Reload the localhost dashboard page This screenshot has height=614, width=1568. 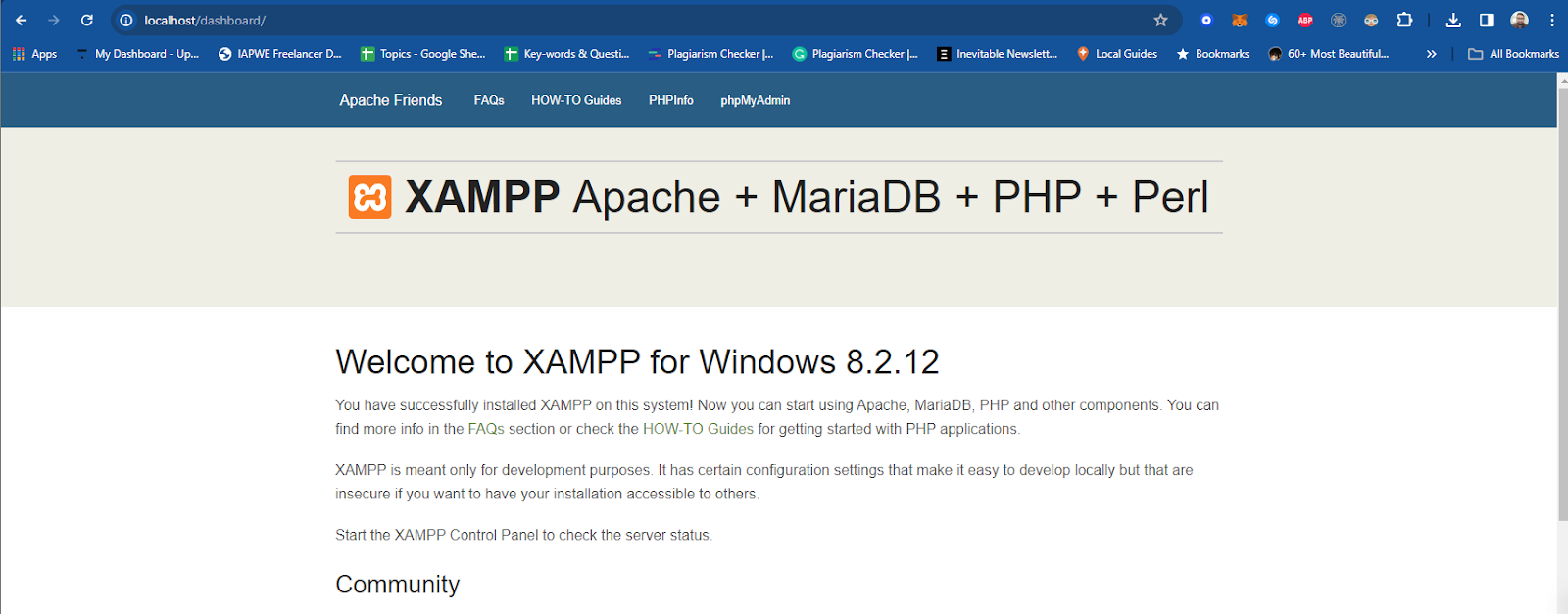87,20
